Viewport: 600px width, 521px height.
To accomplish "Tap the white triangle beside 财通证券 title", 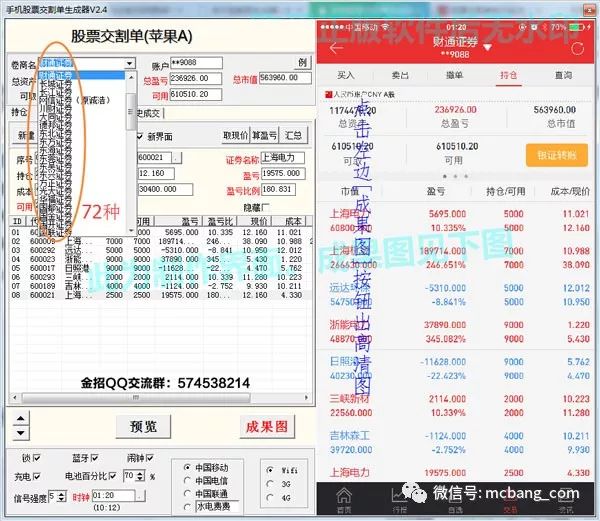I will click(487, 48).
